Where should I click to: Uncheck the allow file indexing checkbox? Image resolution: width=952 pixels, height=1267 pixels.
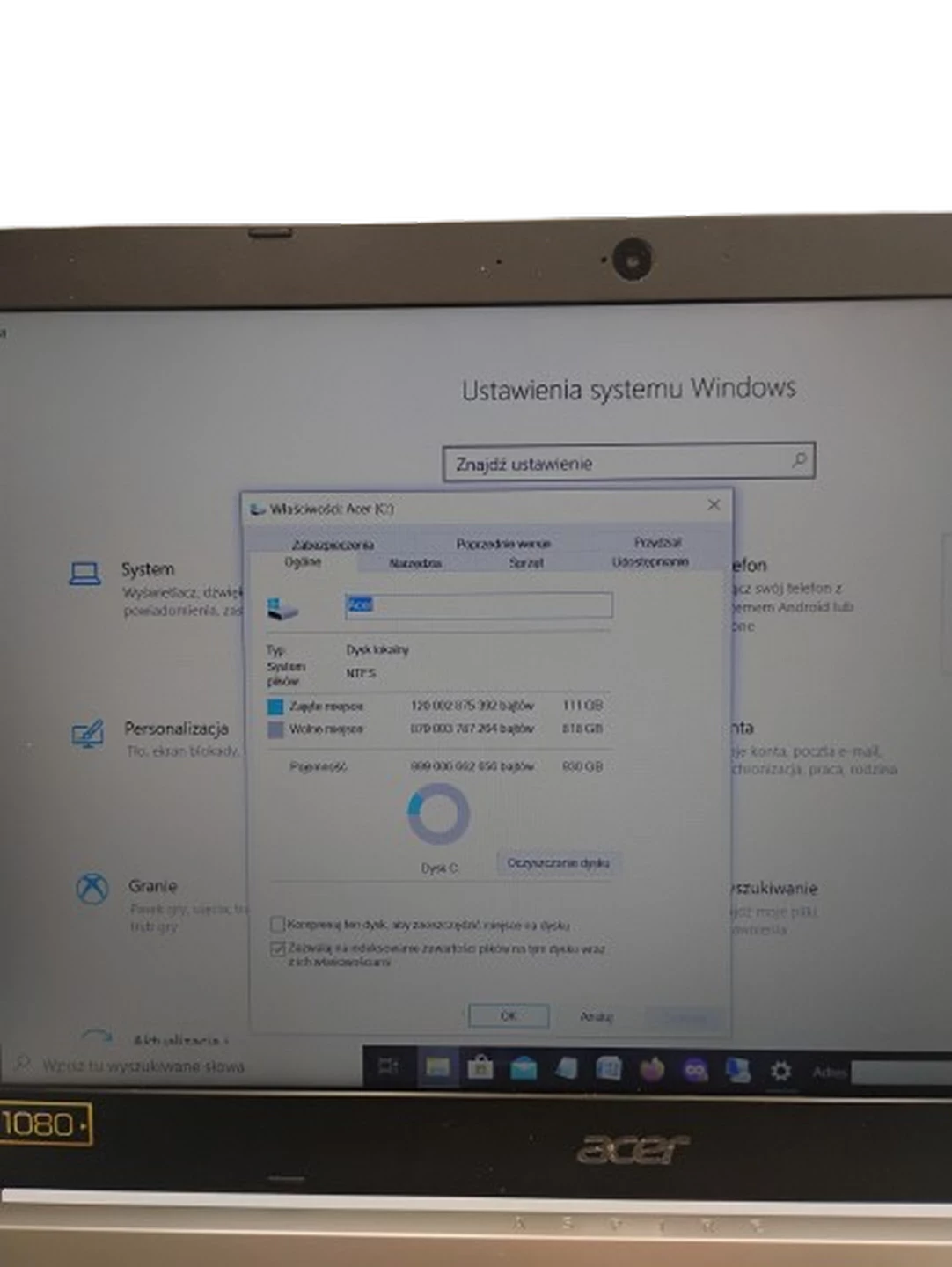[x=277, y=948]
